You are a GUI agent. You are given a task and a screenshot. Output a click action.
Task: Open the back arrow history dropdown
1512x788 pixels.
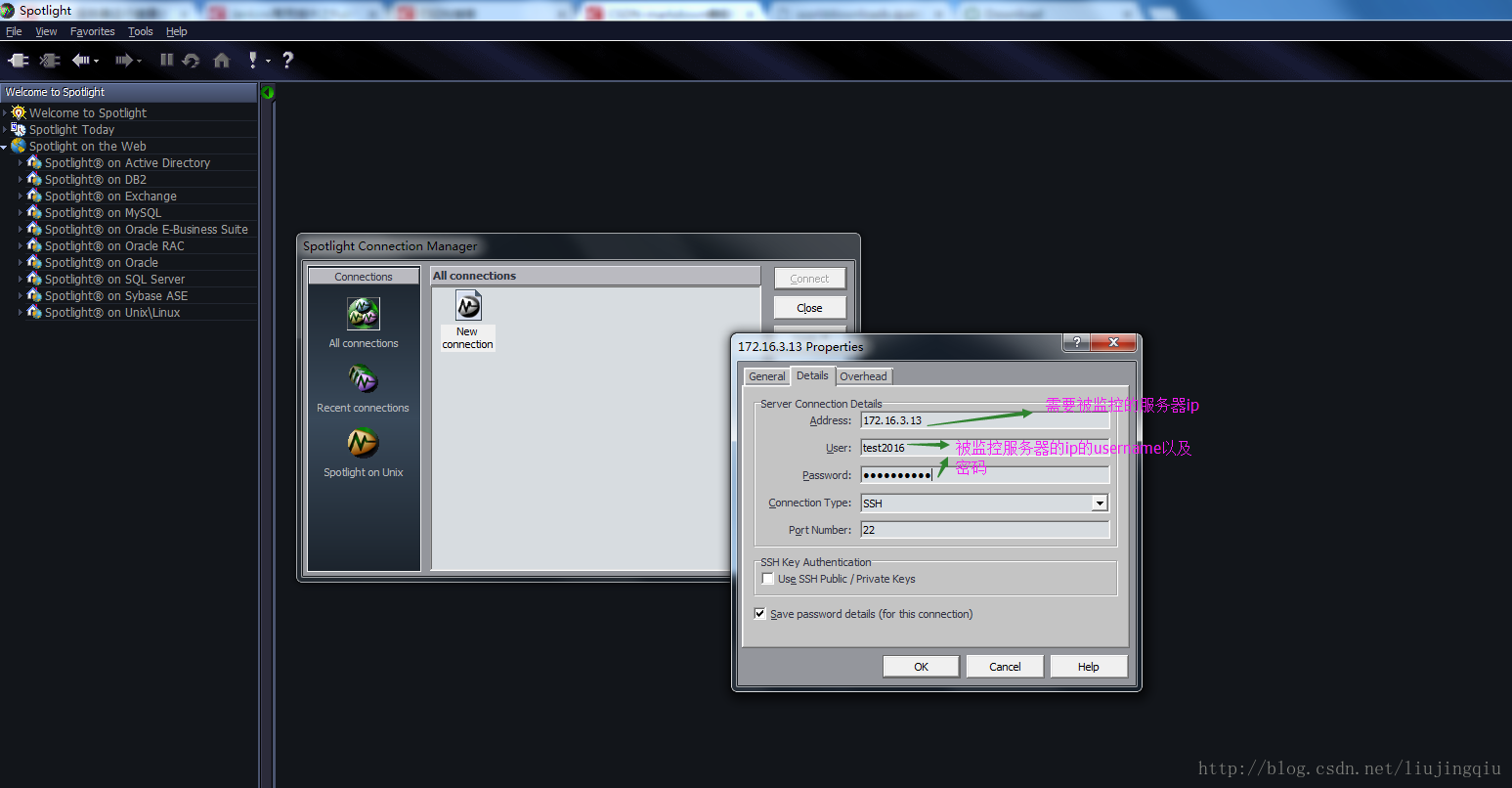[x=96, y=62]
